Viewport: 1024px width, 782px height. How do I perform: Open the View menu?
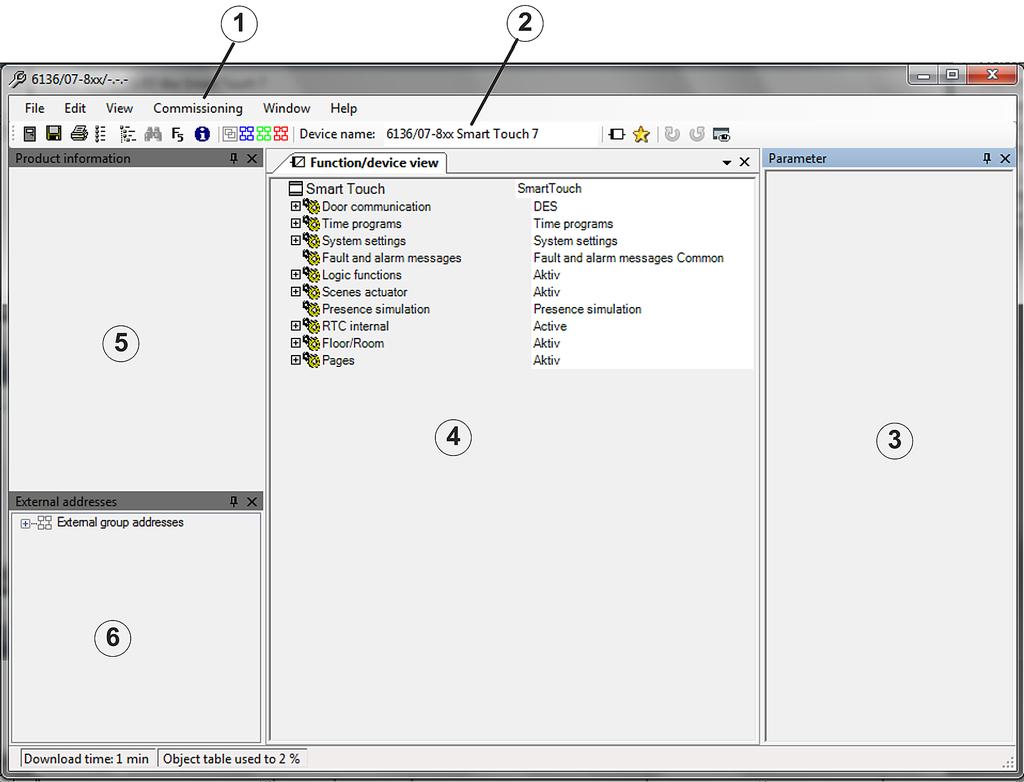[x=120, y=108]
